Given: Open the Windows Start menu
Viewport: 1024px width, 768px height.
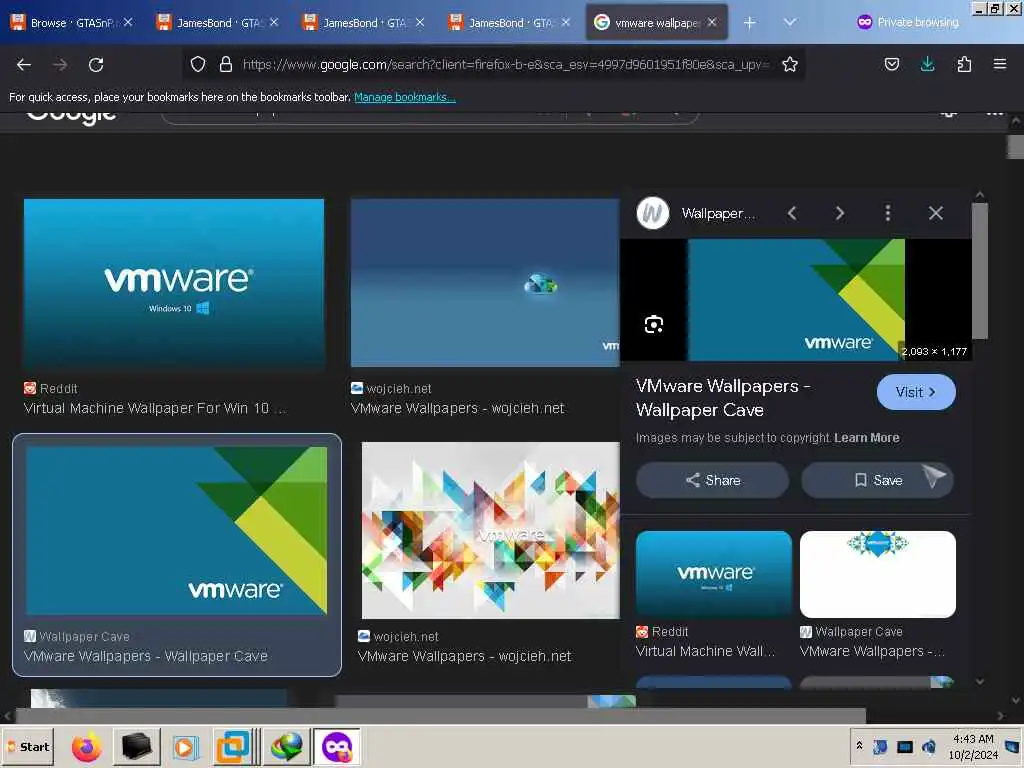Looking at the screenshot, I should 28,746.
